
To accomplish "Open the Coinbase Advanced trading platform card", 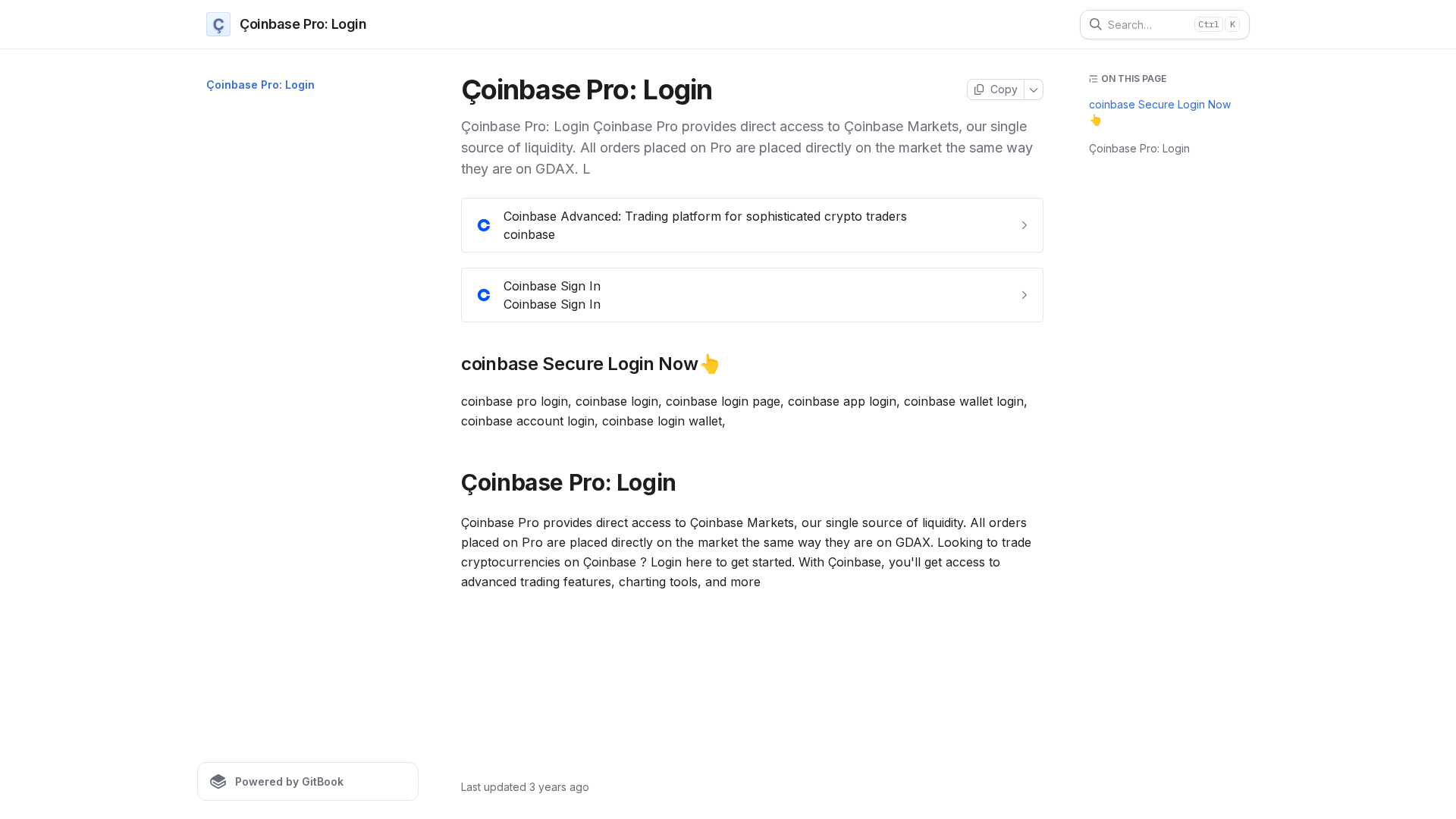I will point(752,225).
